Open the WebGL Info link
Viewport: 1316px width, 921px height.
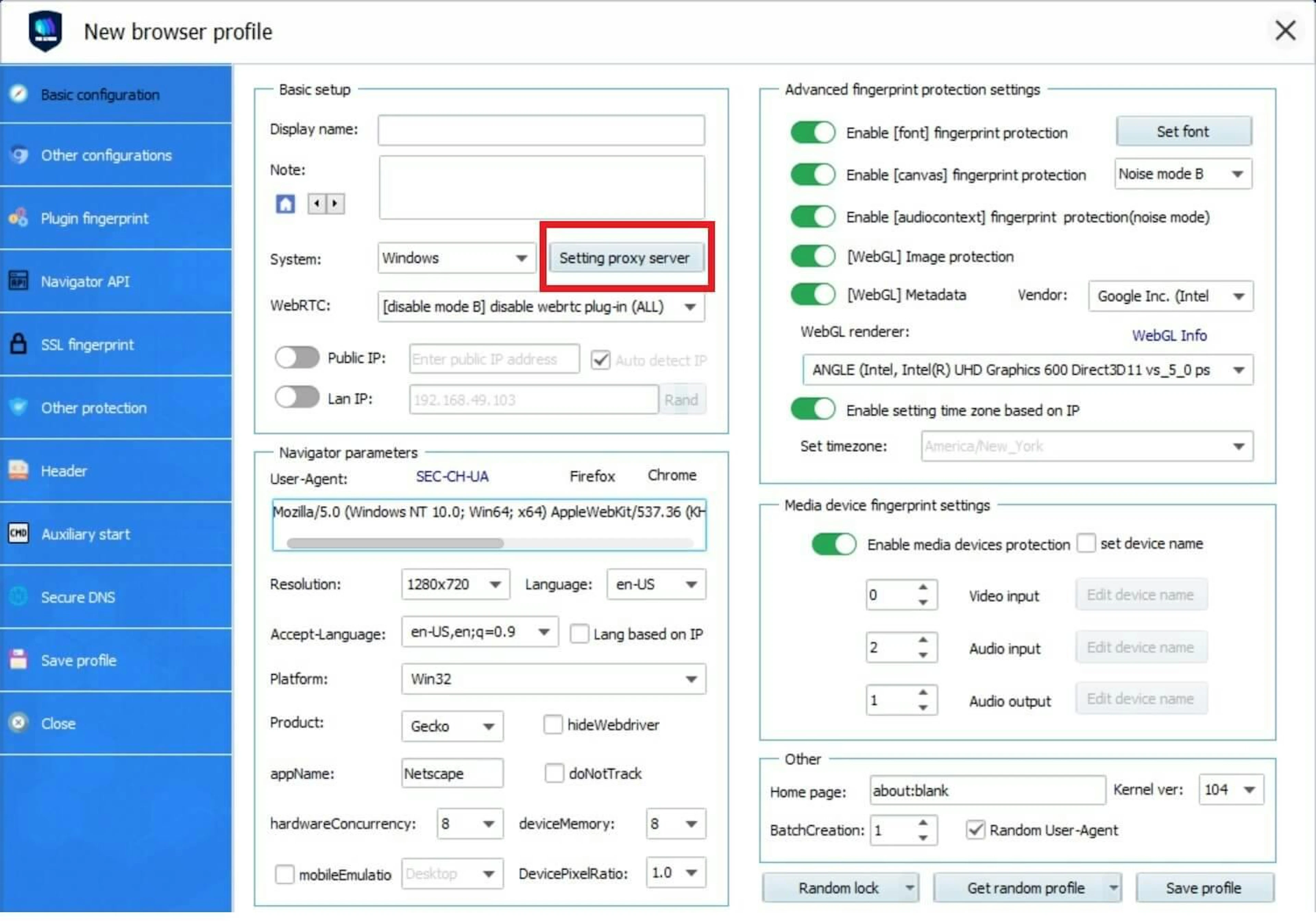click(1169, 335)
